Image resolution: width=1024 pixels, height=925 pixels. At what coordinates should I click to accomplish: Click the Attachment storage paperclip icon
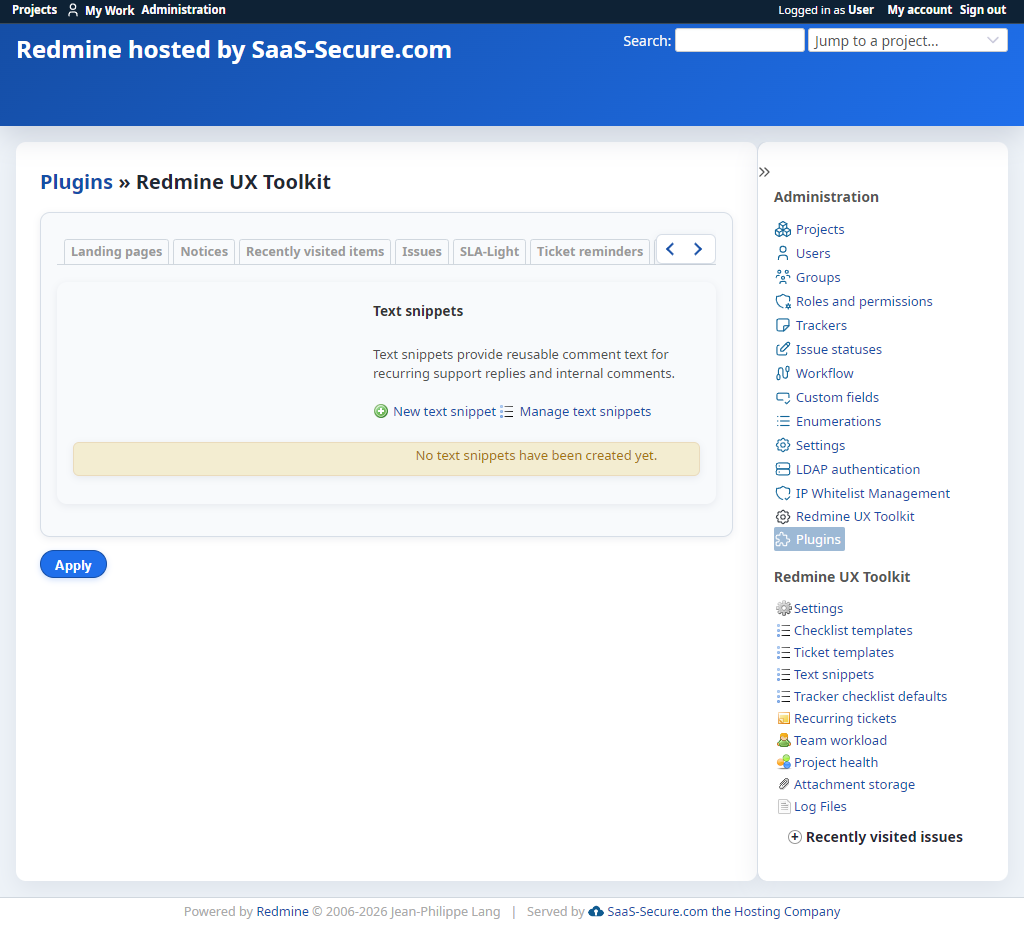coord(784,784)
